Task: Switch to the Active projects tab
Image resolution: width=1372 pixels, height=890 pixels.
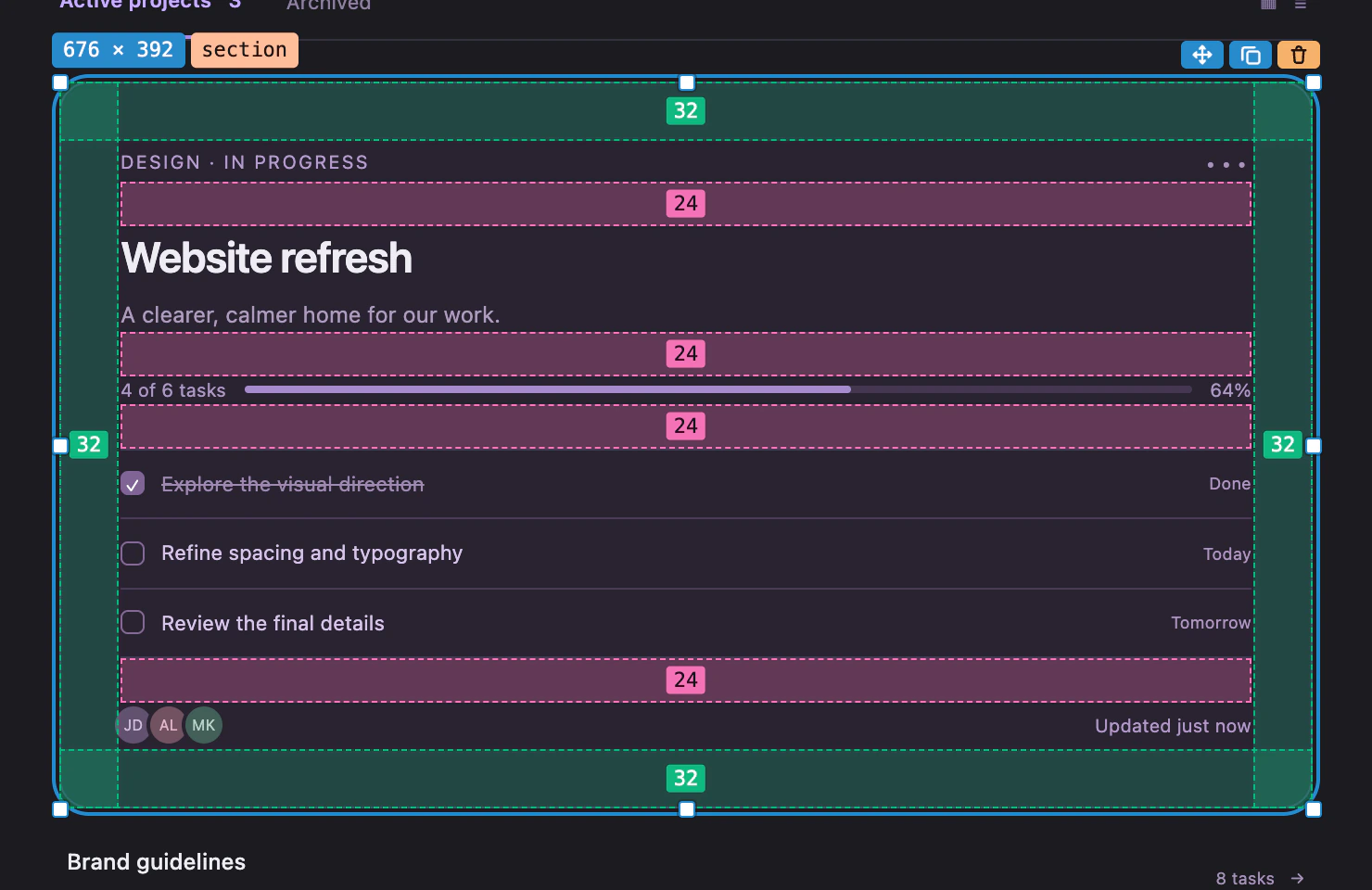Action: (150, 4)
